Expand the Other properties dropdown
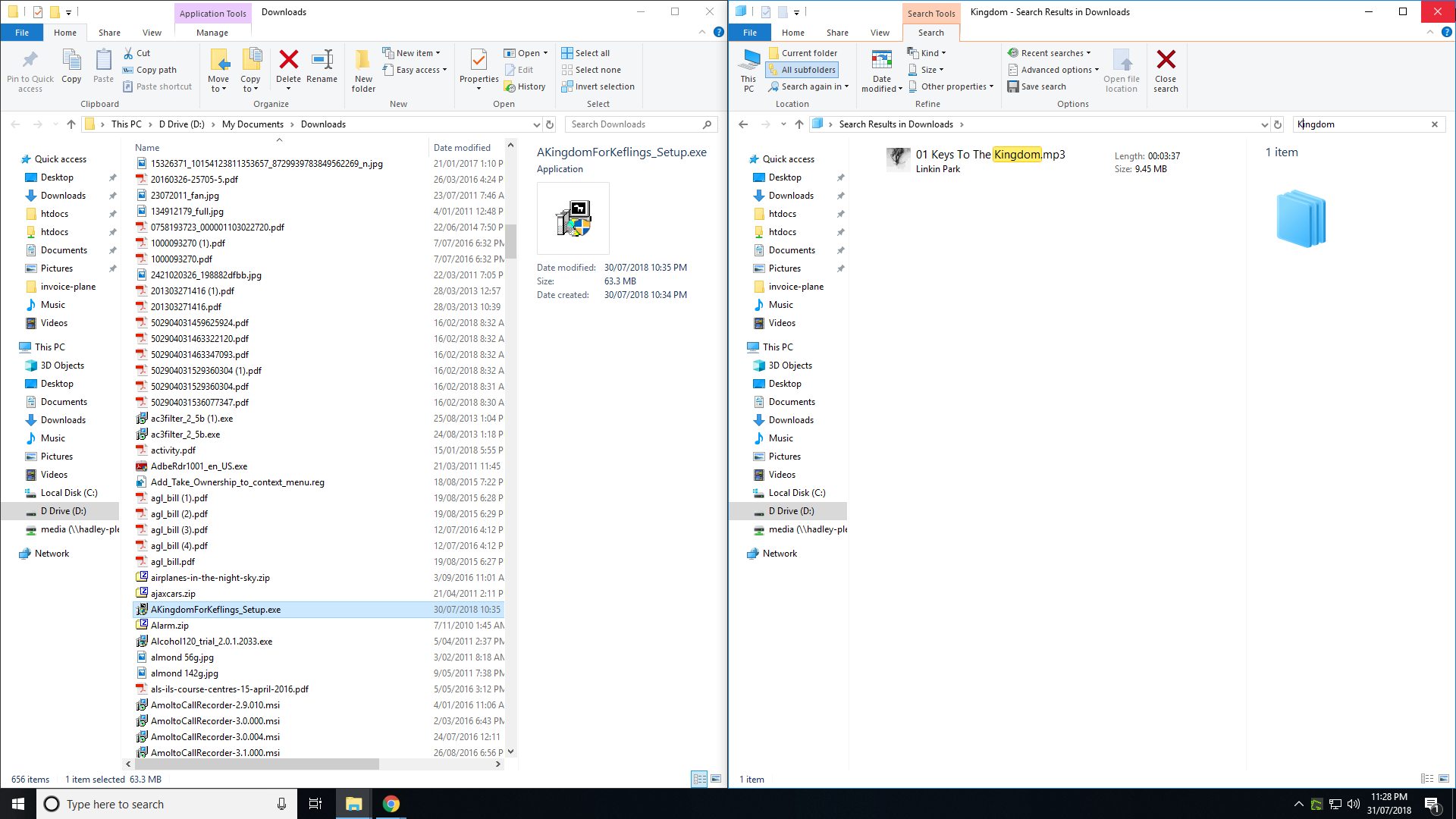This screenshot has height=819, width=1456. click(951, 86)
